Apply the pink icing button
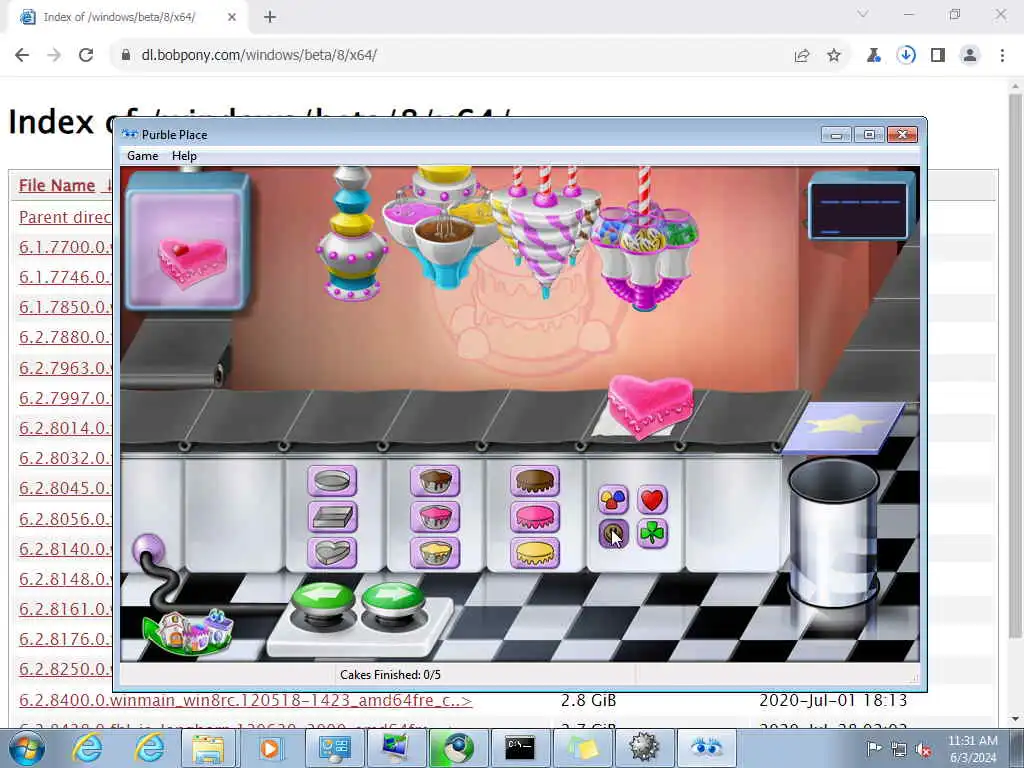 (534, 517)
